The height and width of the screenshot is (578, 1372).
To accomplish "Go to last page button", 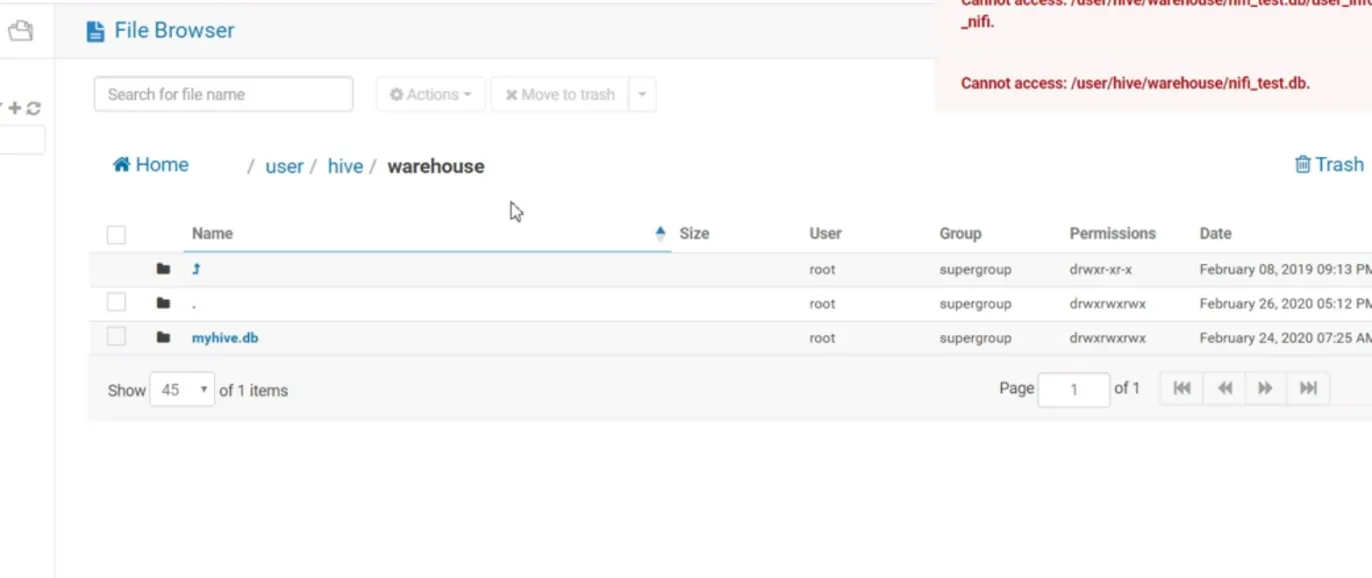I will (1308, 388).
